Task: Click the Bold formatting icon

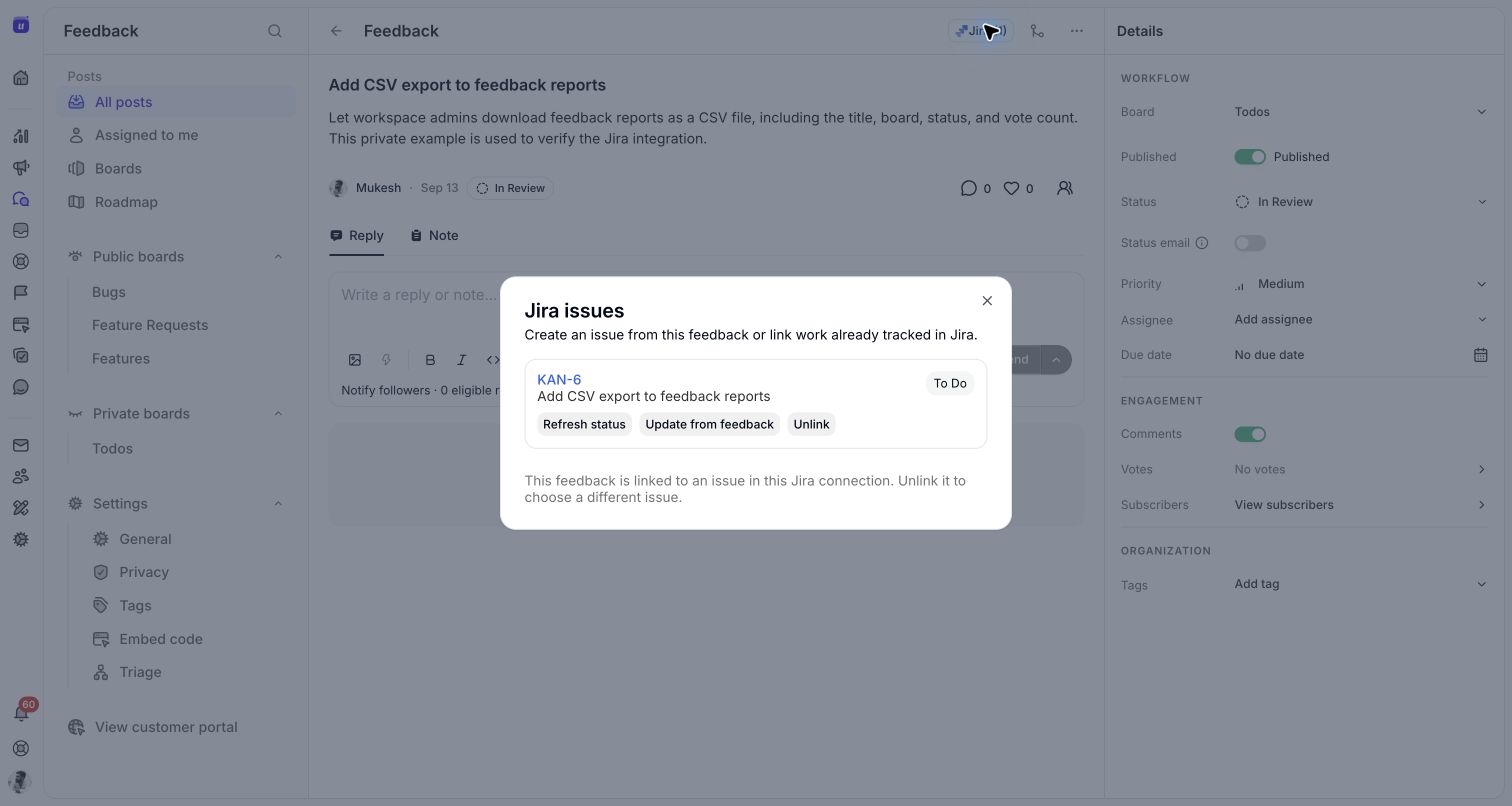Action: point(430,360)
